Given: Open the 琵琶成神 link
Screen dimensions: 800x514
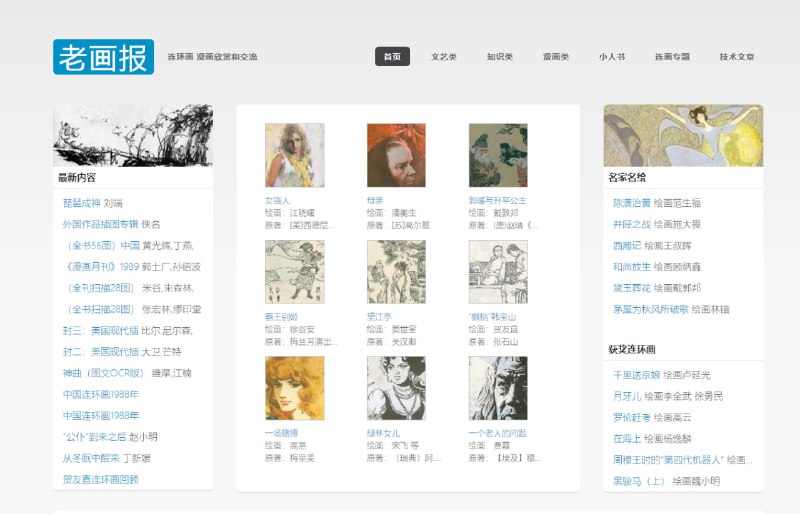Looking at the screenshot, I should point(82,203).
